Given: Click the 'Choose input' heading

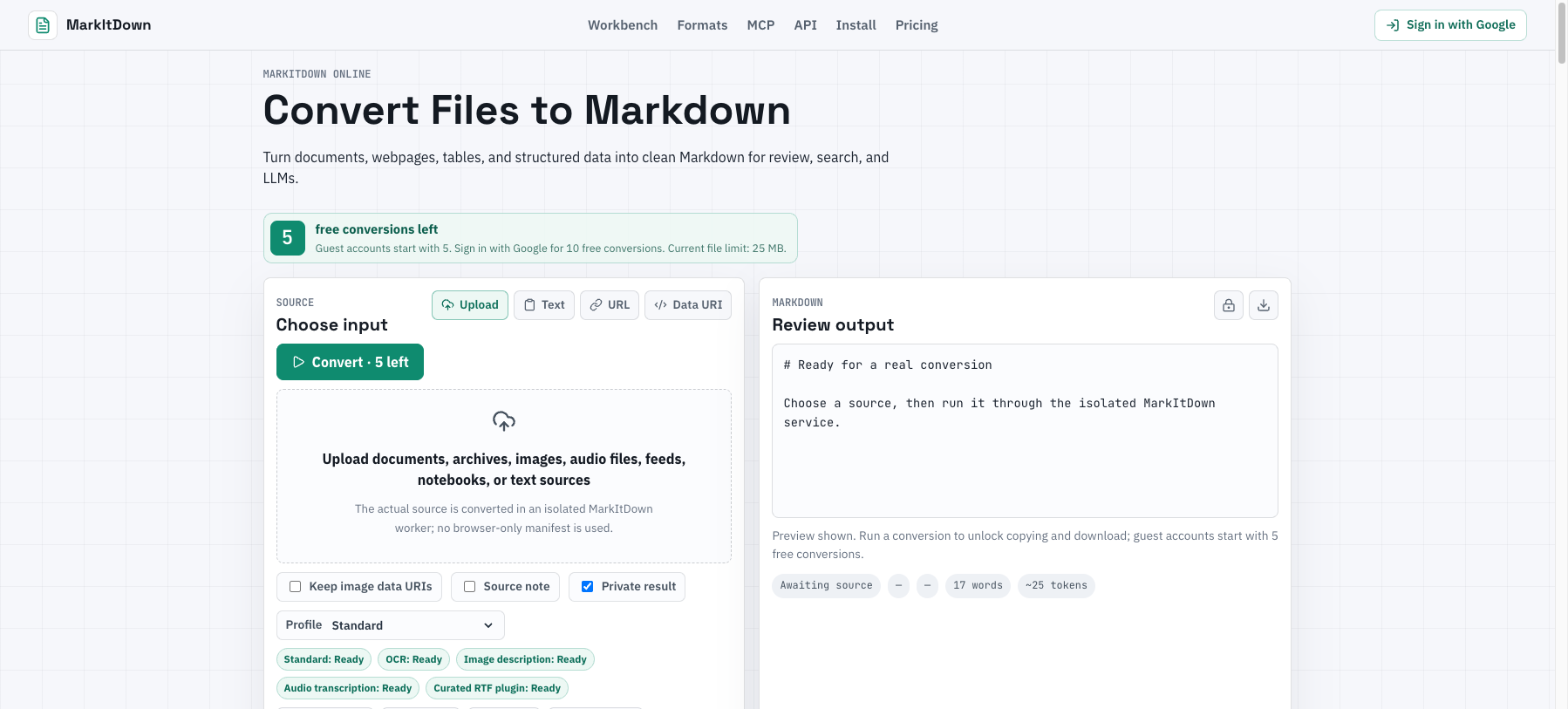Looking at the screenshot, I should pos(332,325).
